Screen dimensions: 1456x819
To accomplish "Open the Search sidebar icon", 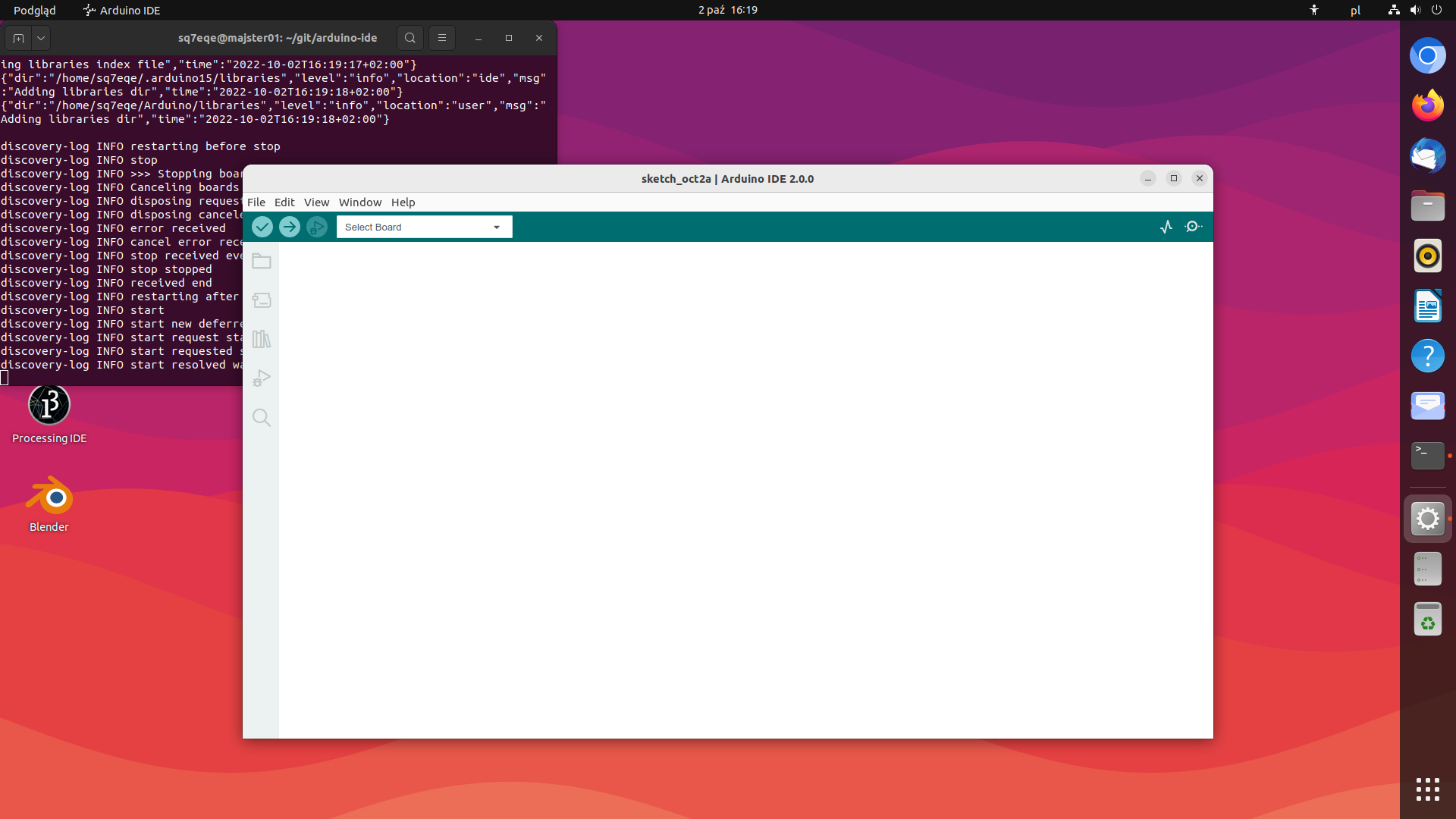I will click(262, 418).
